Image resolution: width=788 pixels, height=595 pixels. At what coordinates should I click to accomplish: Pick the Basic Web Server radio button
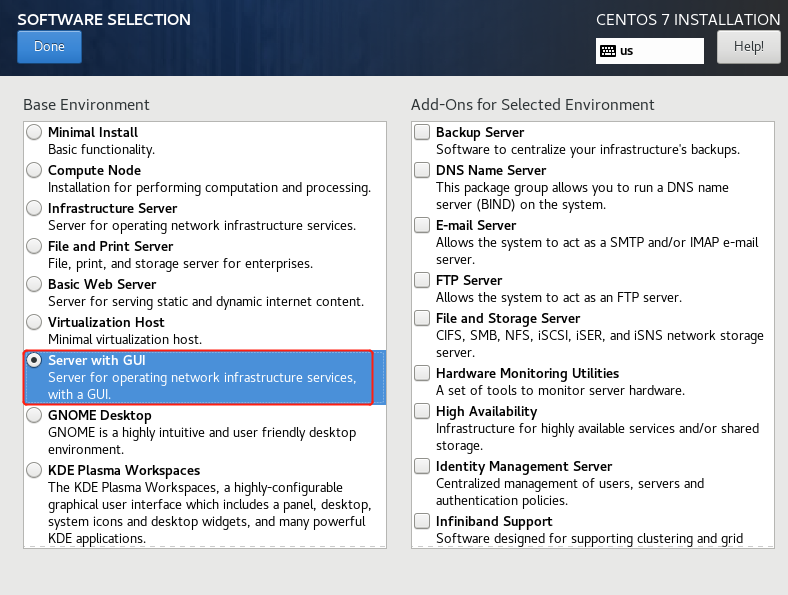coord(34,284)
